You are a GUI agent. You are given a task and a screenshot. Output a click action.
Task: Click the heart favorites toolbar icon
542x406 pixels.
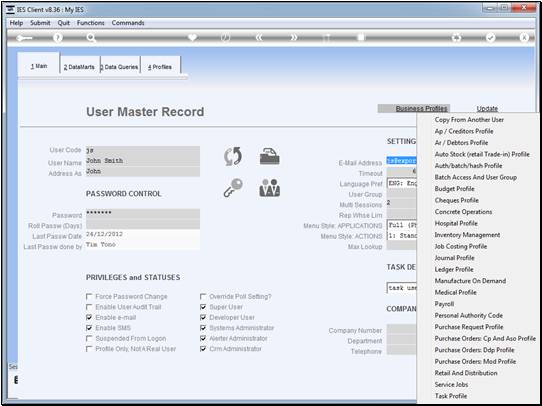tap(192, 37)
